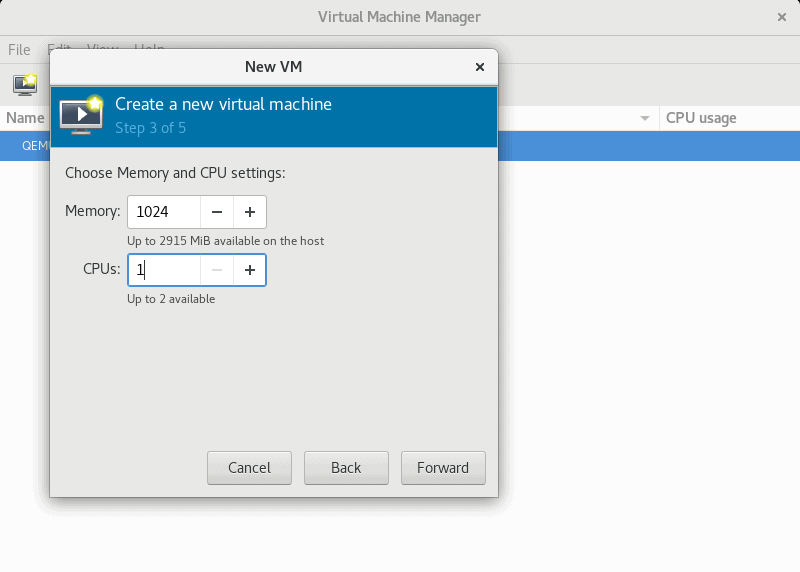Increase Memory with the plus button
This screenshot has height=572, width=800.
point(249,212)
